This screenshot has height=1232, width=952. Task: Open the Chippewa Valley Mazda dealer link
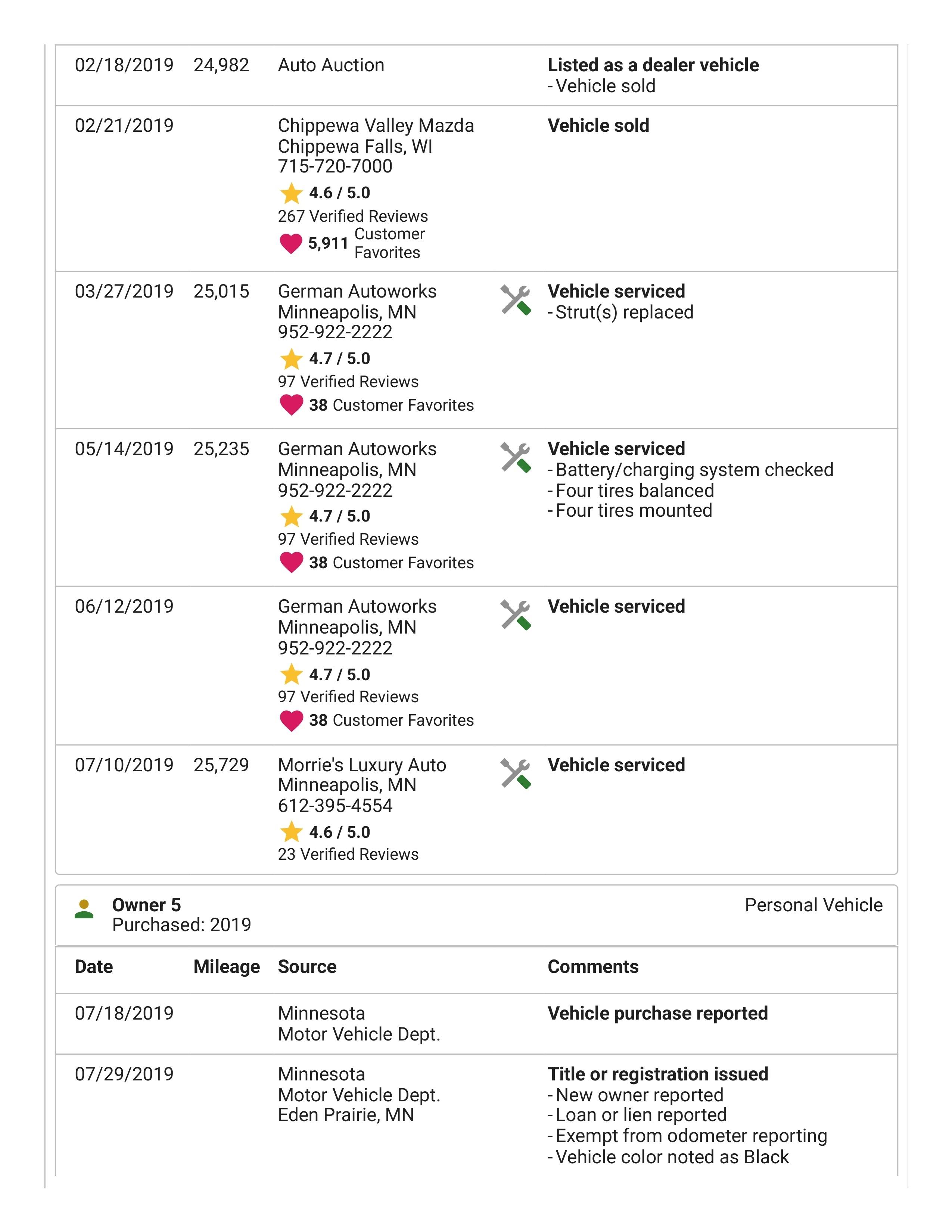pos(376,125)
